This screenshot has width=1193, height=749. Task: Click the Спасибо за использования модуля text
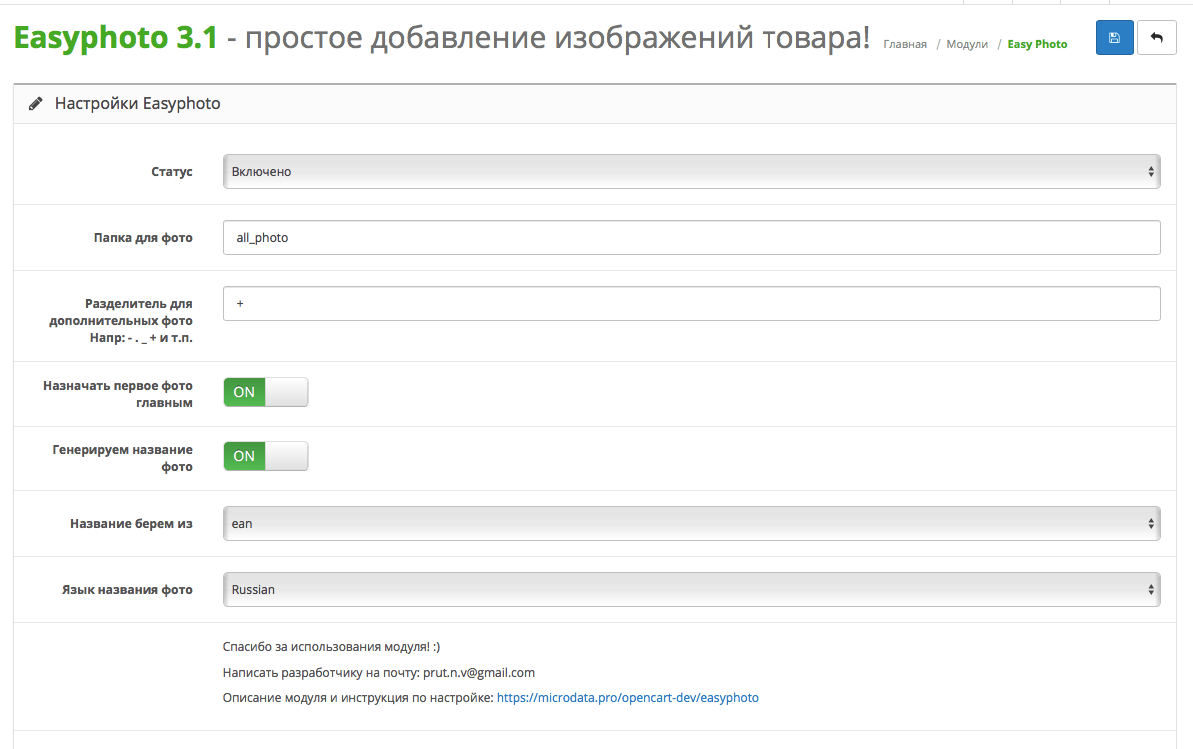[331, 647]
